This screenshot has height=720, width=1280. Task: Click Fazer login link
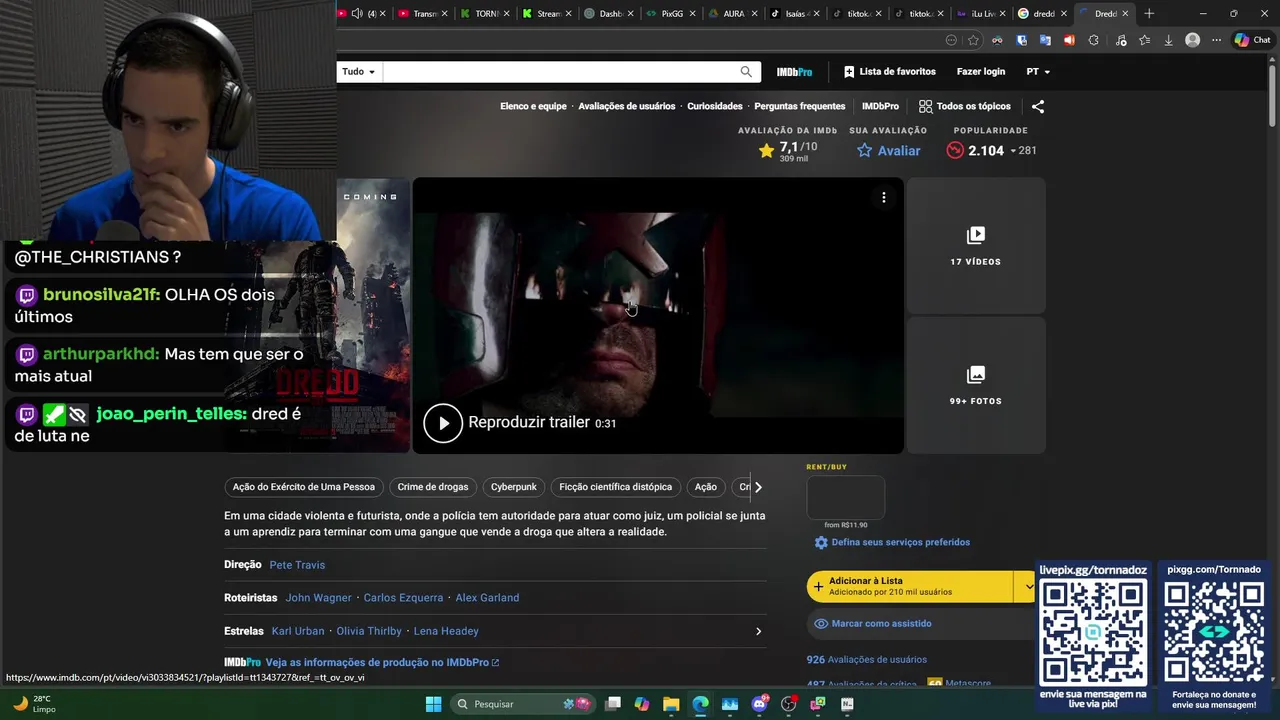(x=981, y=72)
